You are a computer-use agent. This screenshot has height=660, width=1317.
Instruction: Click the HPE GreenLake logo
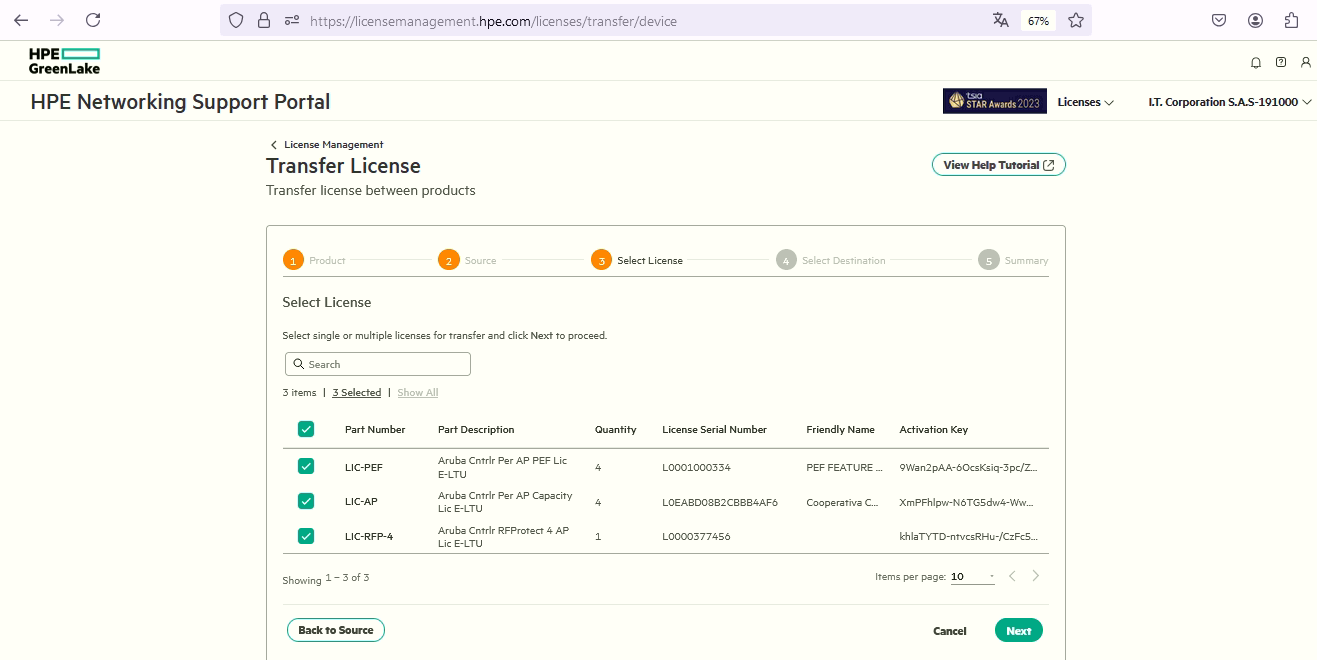(65, 60)
